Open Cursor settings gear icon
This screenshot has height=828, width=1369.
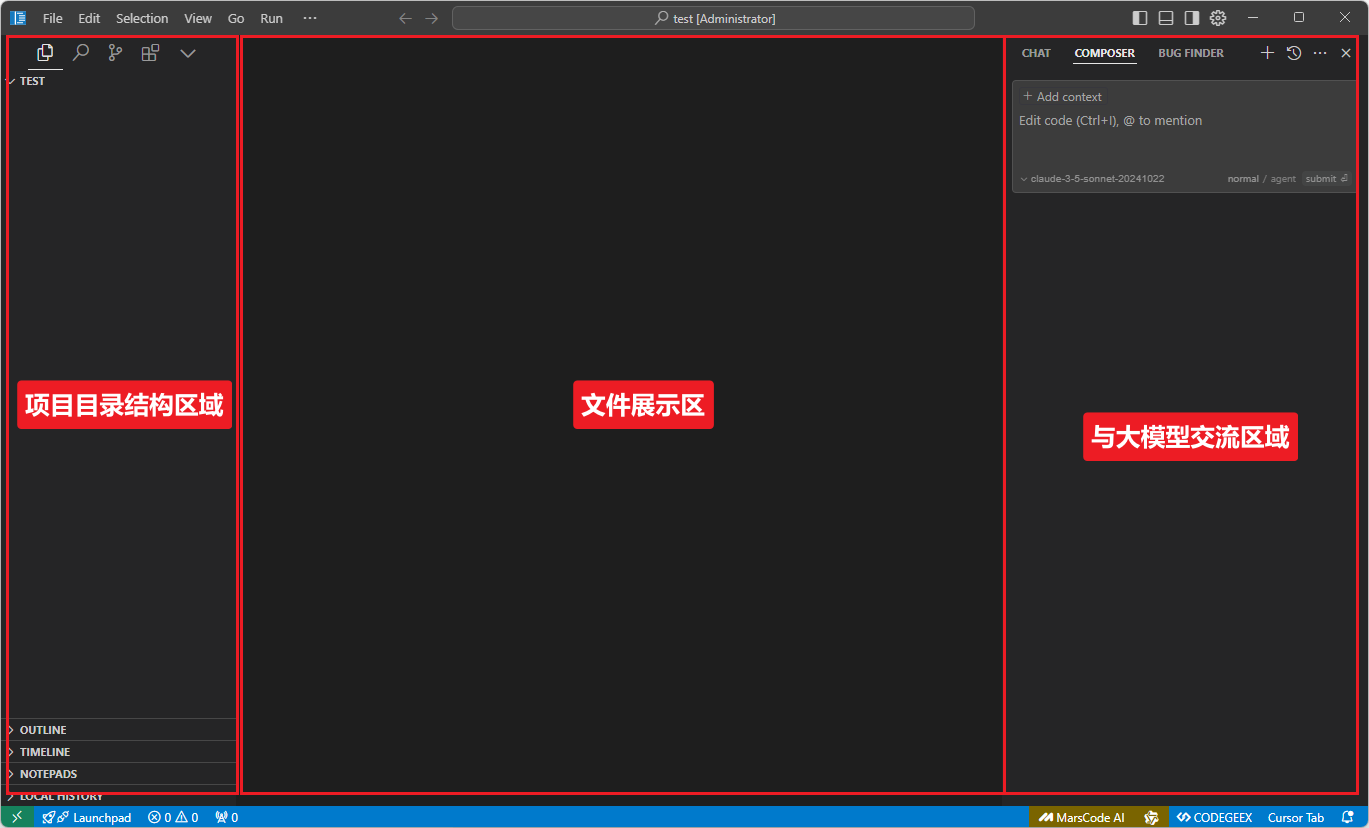click(x=1218, y=18)
